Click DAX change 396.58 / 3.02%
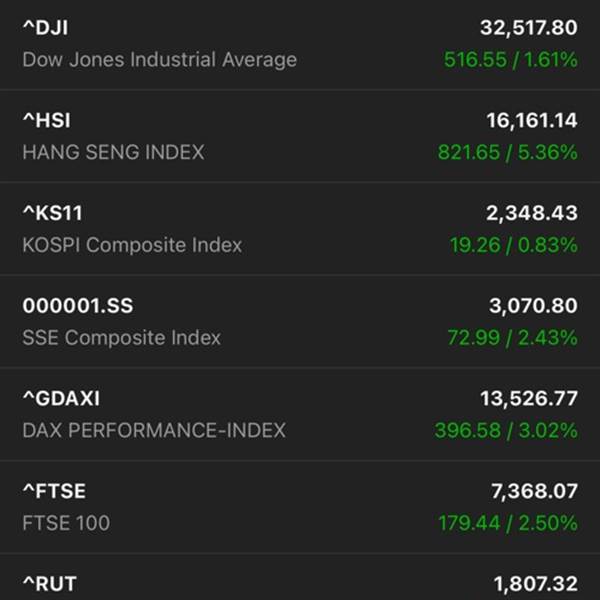The height and width of the screenshot is (600, 600). click(x=505, y=430)
